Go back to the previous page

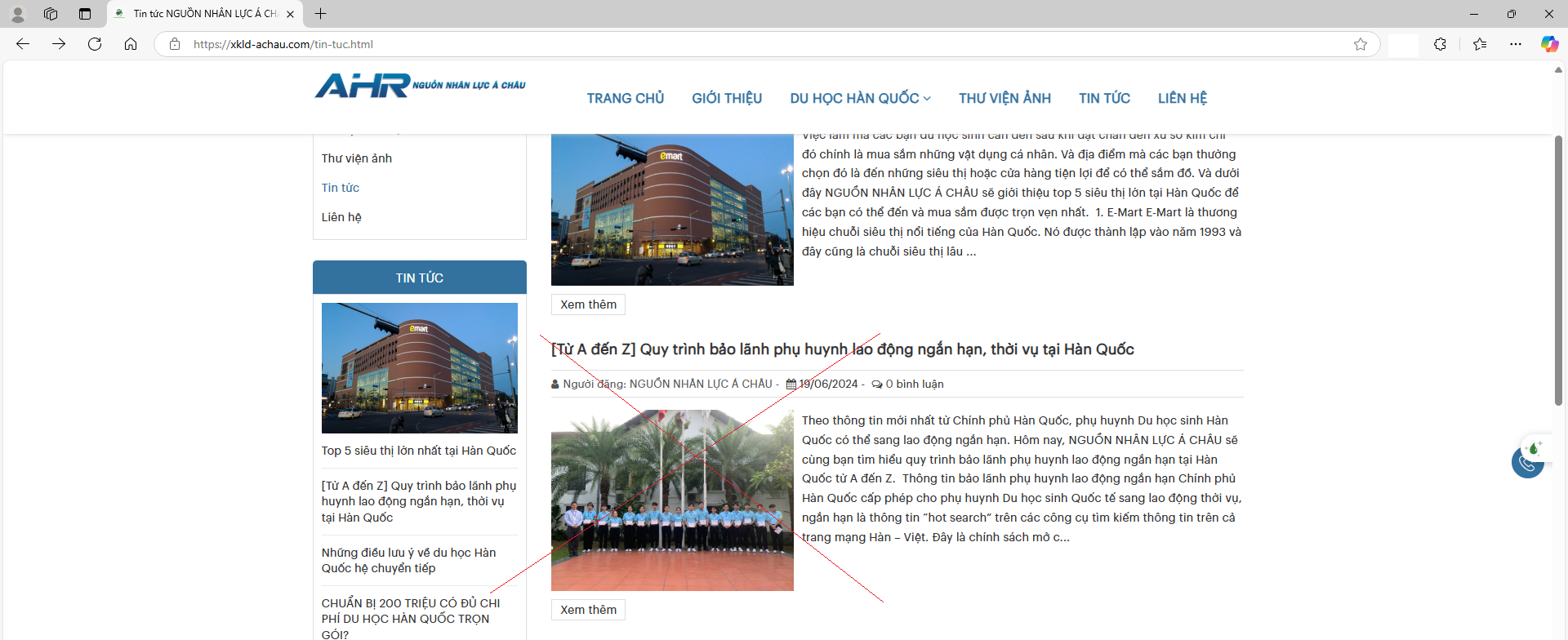(23, 44)
